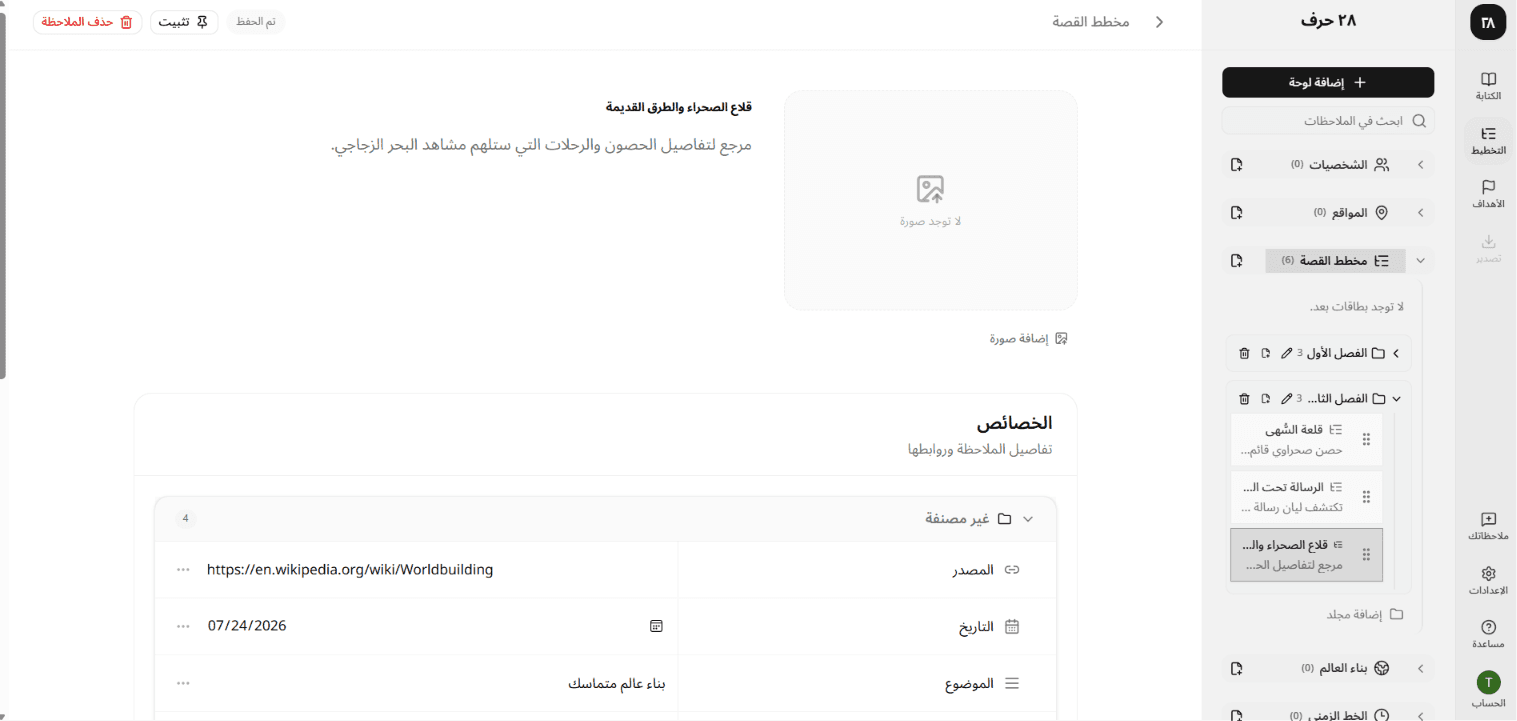
Task: Add a note inside الفصل الأول folder
Action: point(1265,353)
